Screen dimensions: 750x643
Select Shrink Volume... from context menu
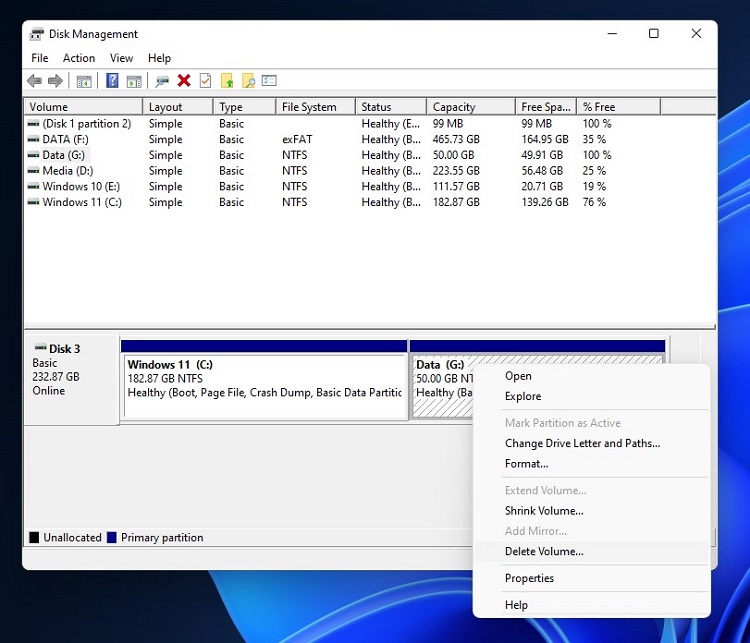coord(544,510)
